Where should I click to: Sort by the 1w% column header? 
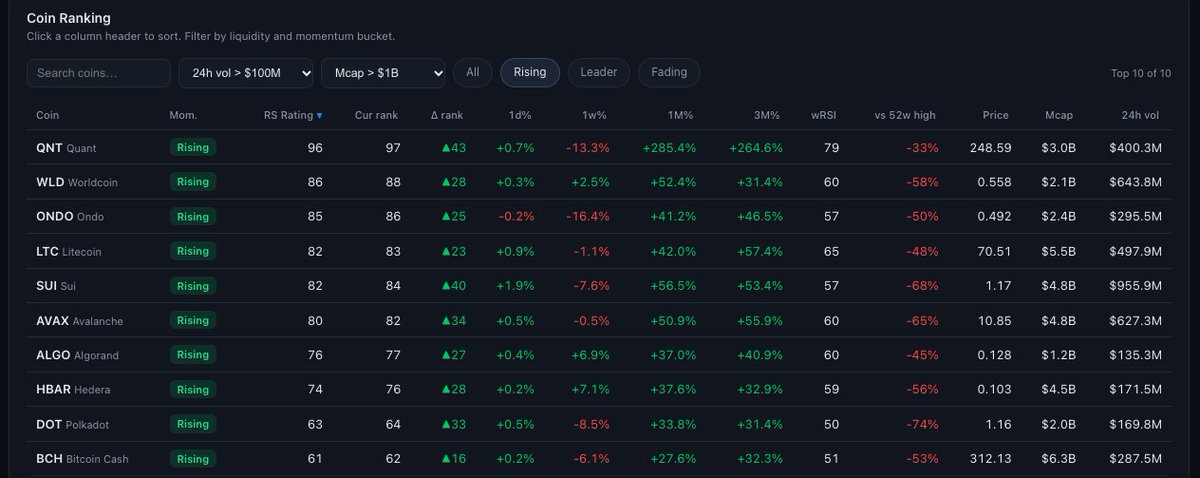click(x=596, y=115)
